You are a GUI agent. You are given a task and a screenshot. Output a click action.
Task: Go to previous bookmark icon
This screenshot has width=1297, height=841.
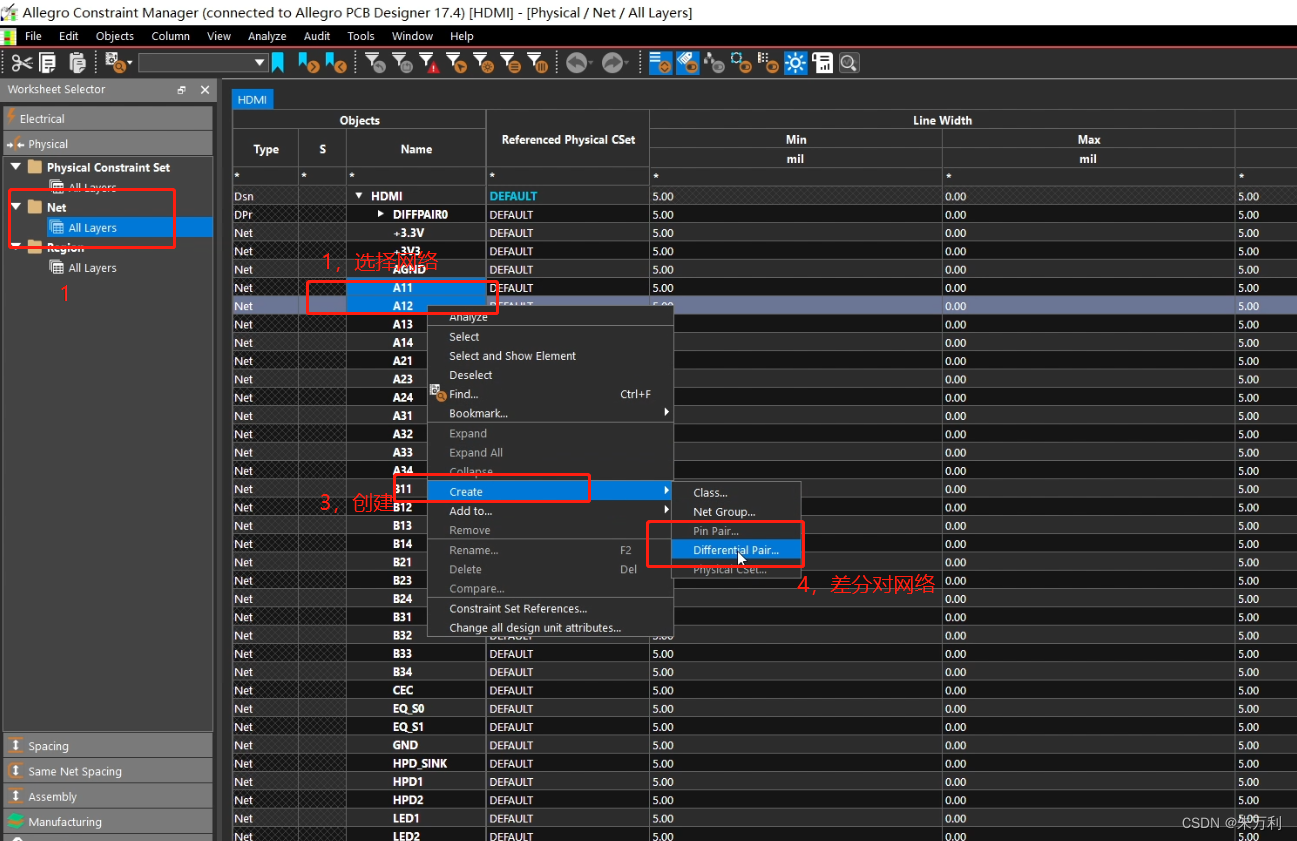(x=336, y=63)
